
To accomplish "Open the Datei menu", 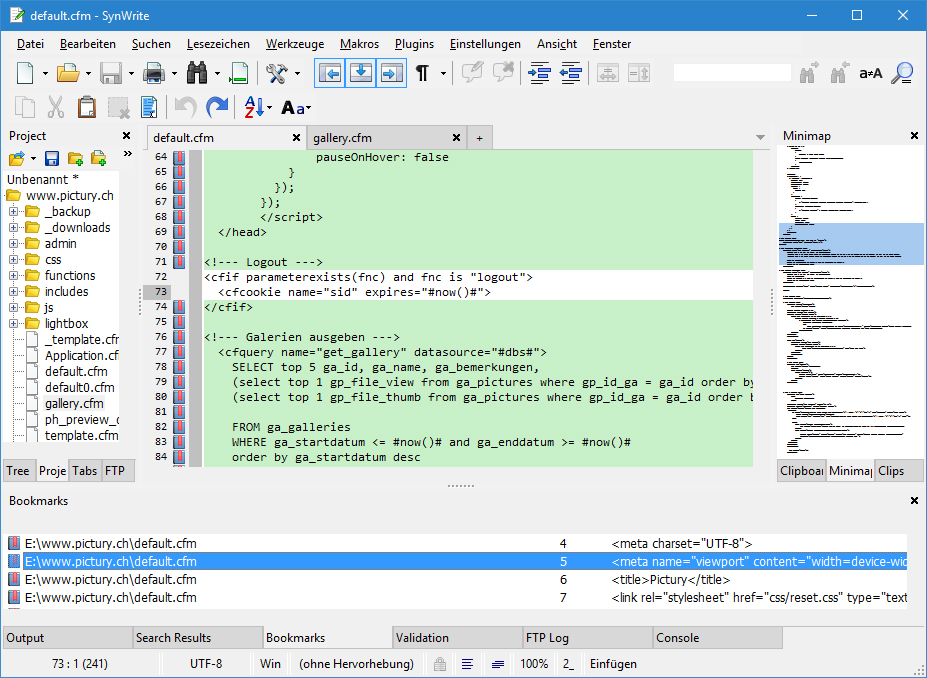I will [x=30, y=44].
